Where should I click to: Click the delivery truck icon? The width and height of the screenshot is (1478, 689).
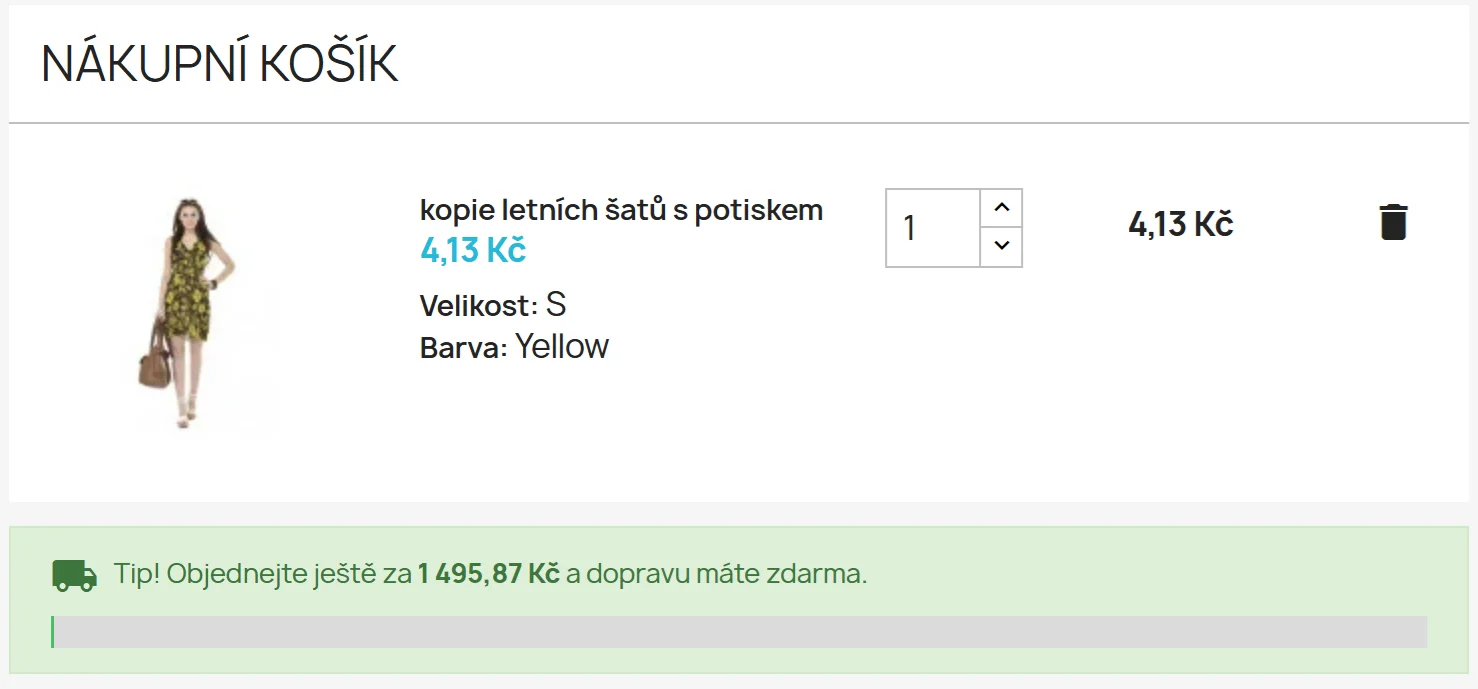[x=74, y=575]
